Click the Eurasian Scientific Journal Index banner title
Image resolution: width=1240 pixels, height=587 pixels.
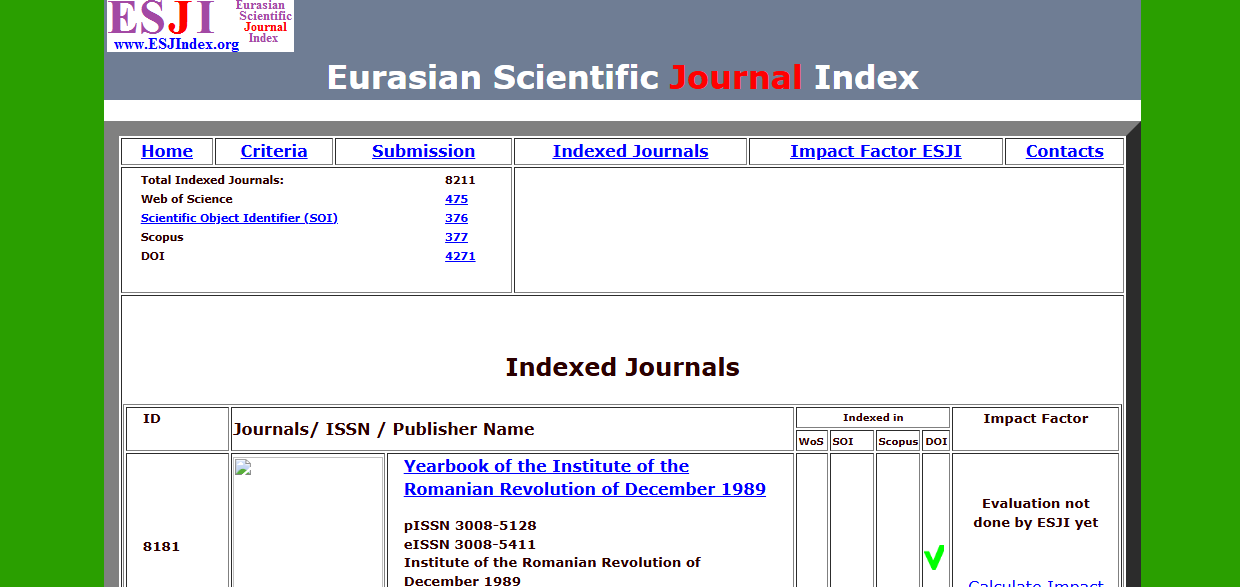(x=622, y=77)
